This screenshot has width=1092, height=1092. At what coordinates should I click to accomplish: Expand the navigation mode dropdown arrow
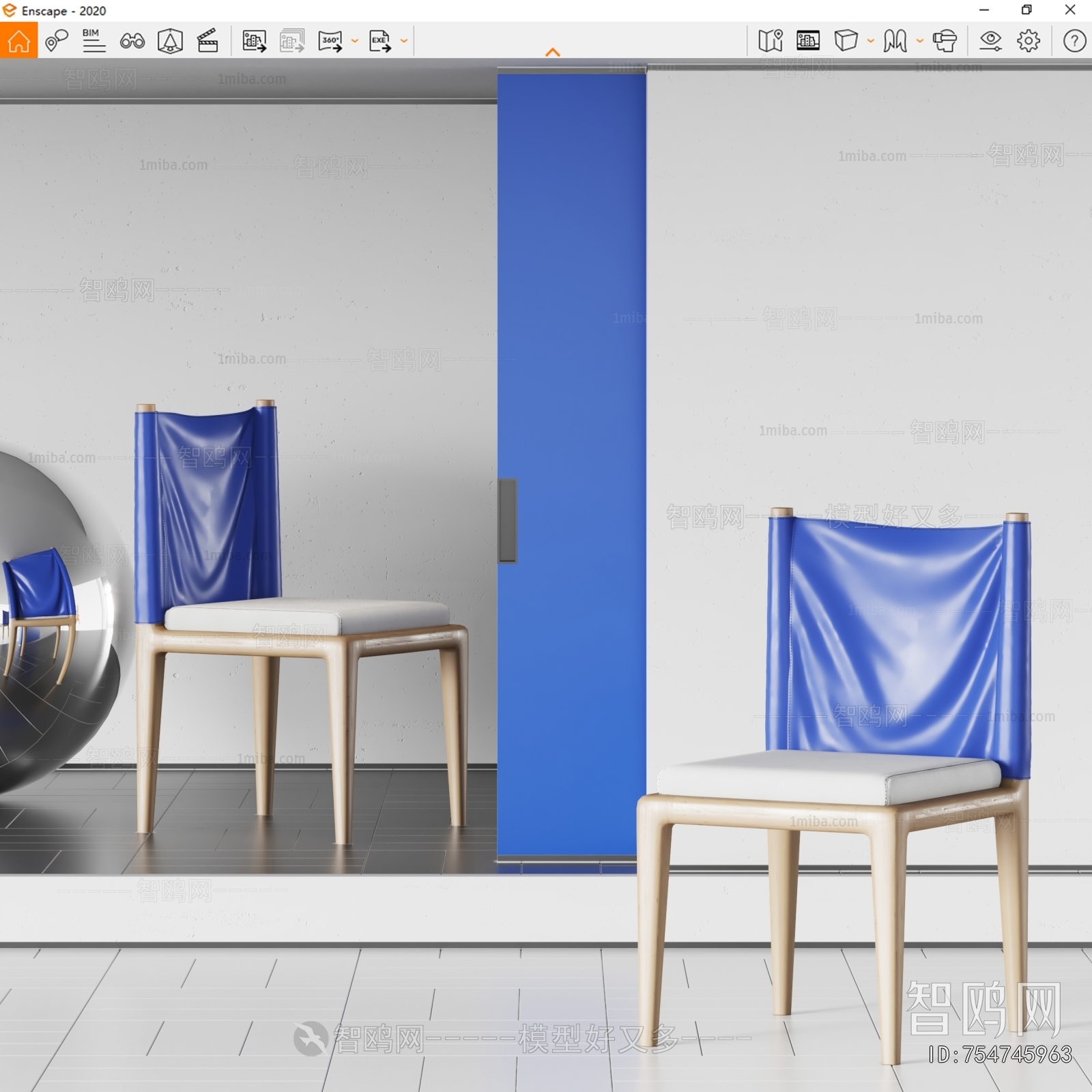pyautogui.click(x=920, y=41)
